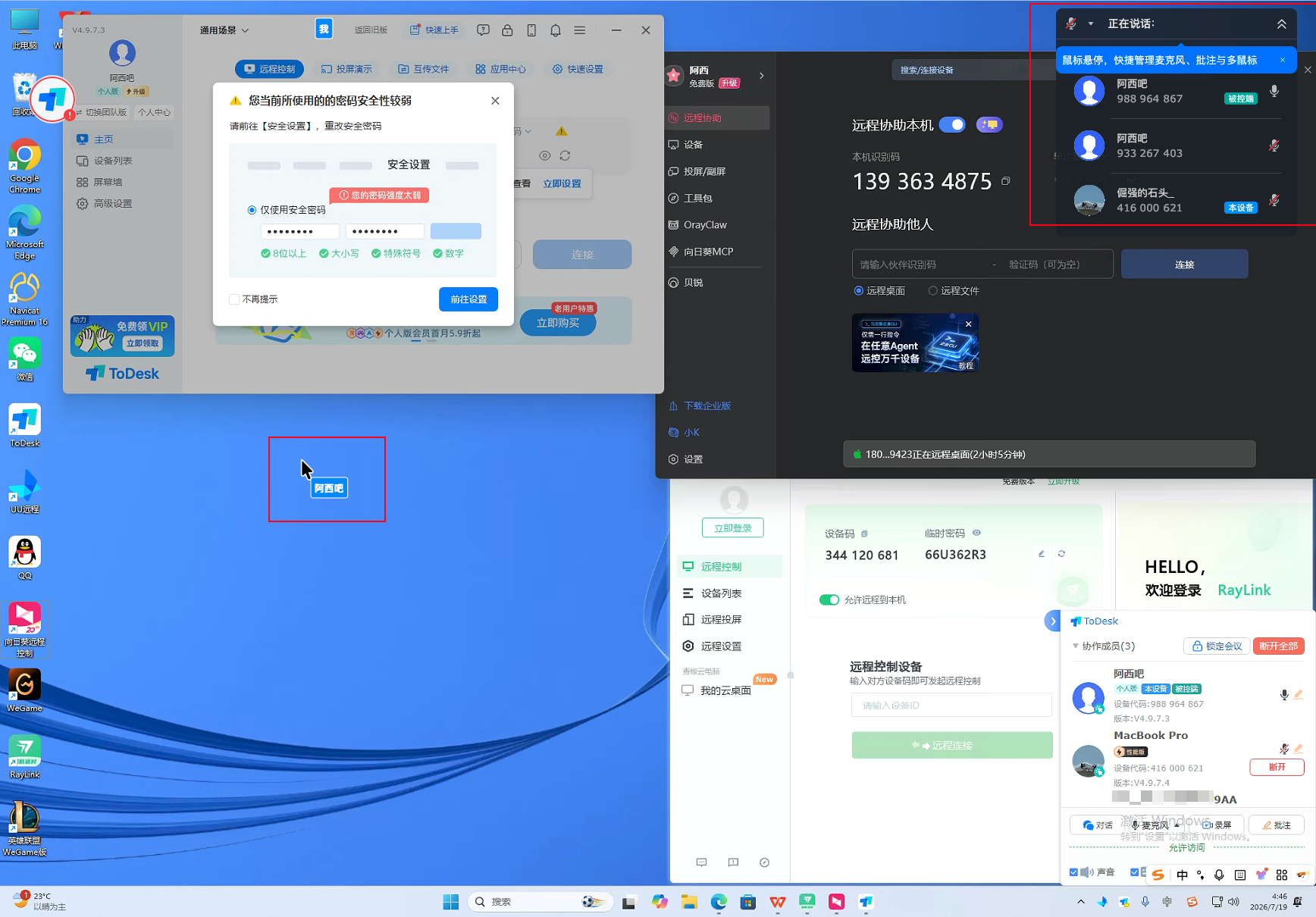1316x917 pixels.
Task: Open the notification bell in ToDesk
Action: 556,30
